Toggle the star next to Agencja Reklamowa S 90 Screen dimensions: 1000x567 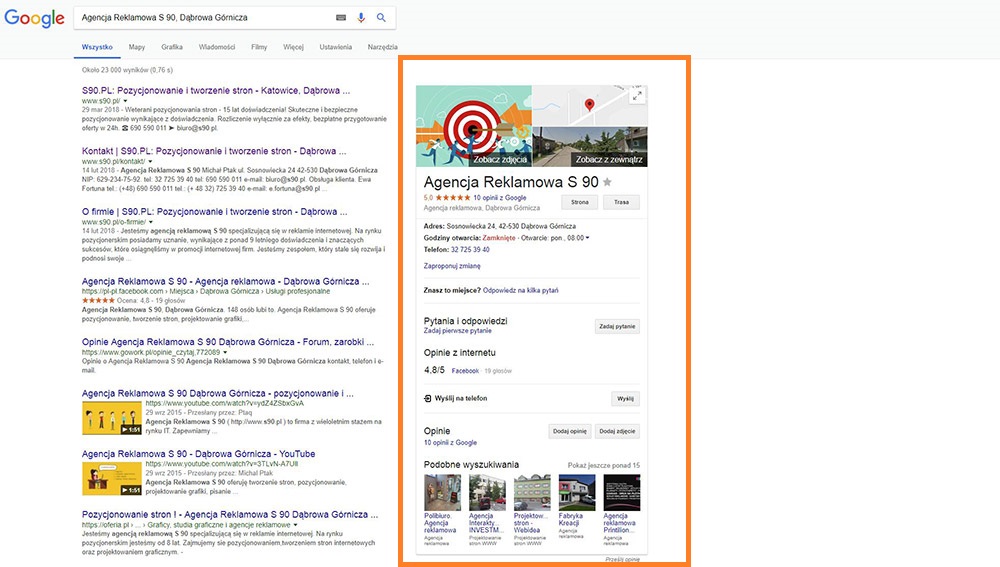click(x=607, y=182)
